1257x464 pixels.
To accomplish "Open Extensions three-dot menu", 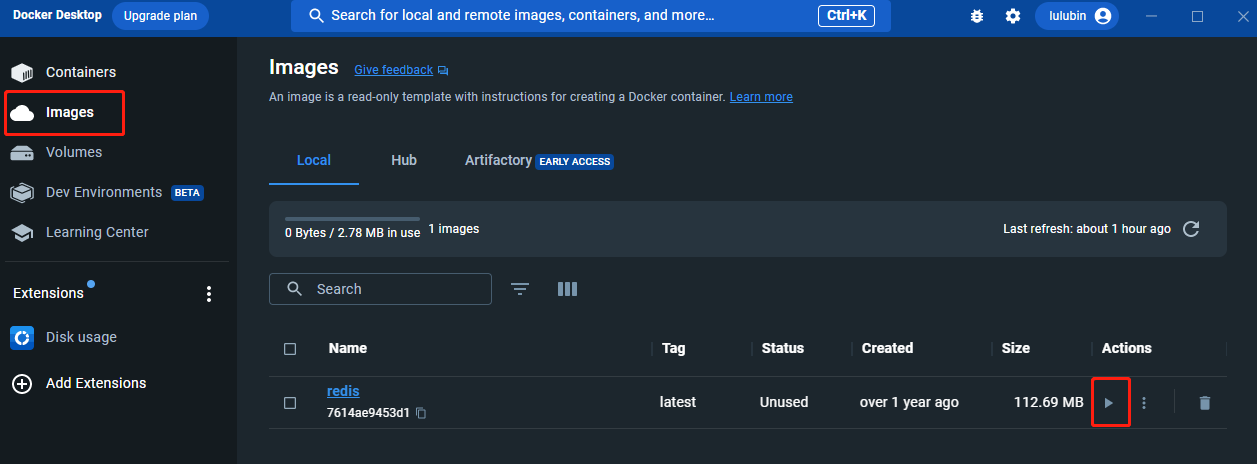I will click(x=209, y=293).
